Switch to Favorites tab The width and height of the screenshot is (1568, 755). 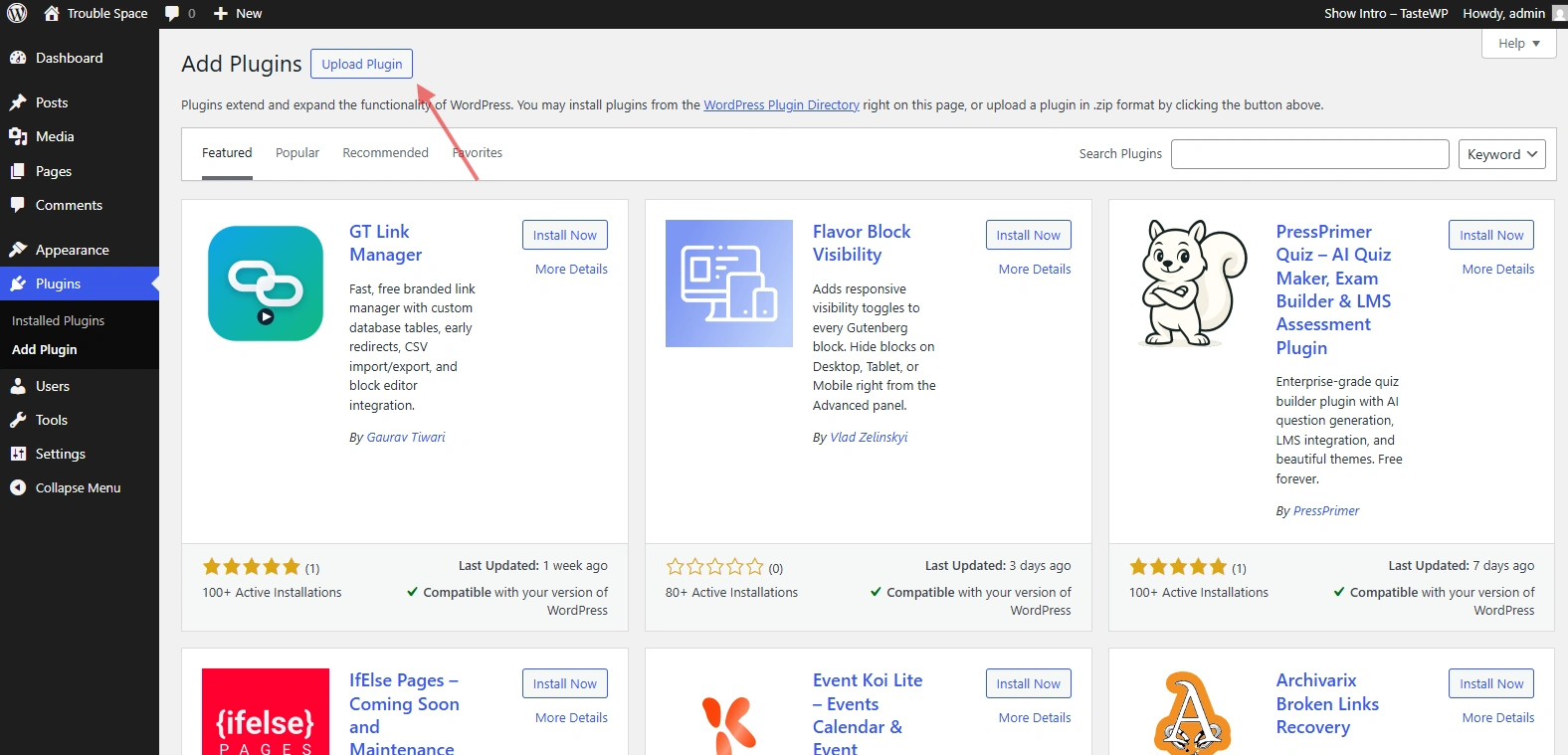click(478, 153)
